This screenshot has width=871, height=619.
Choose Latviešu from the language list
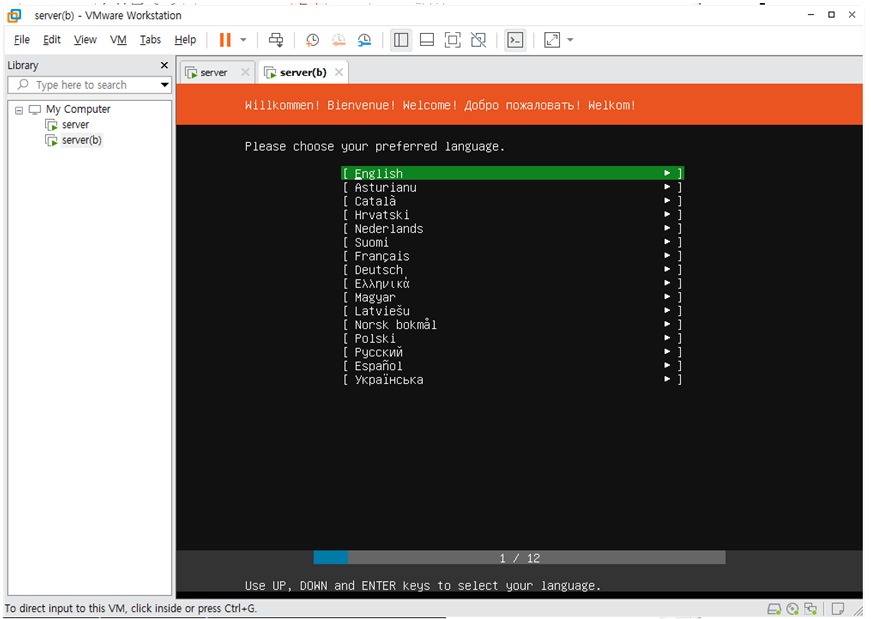pos(512,311)
